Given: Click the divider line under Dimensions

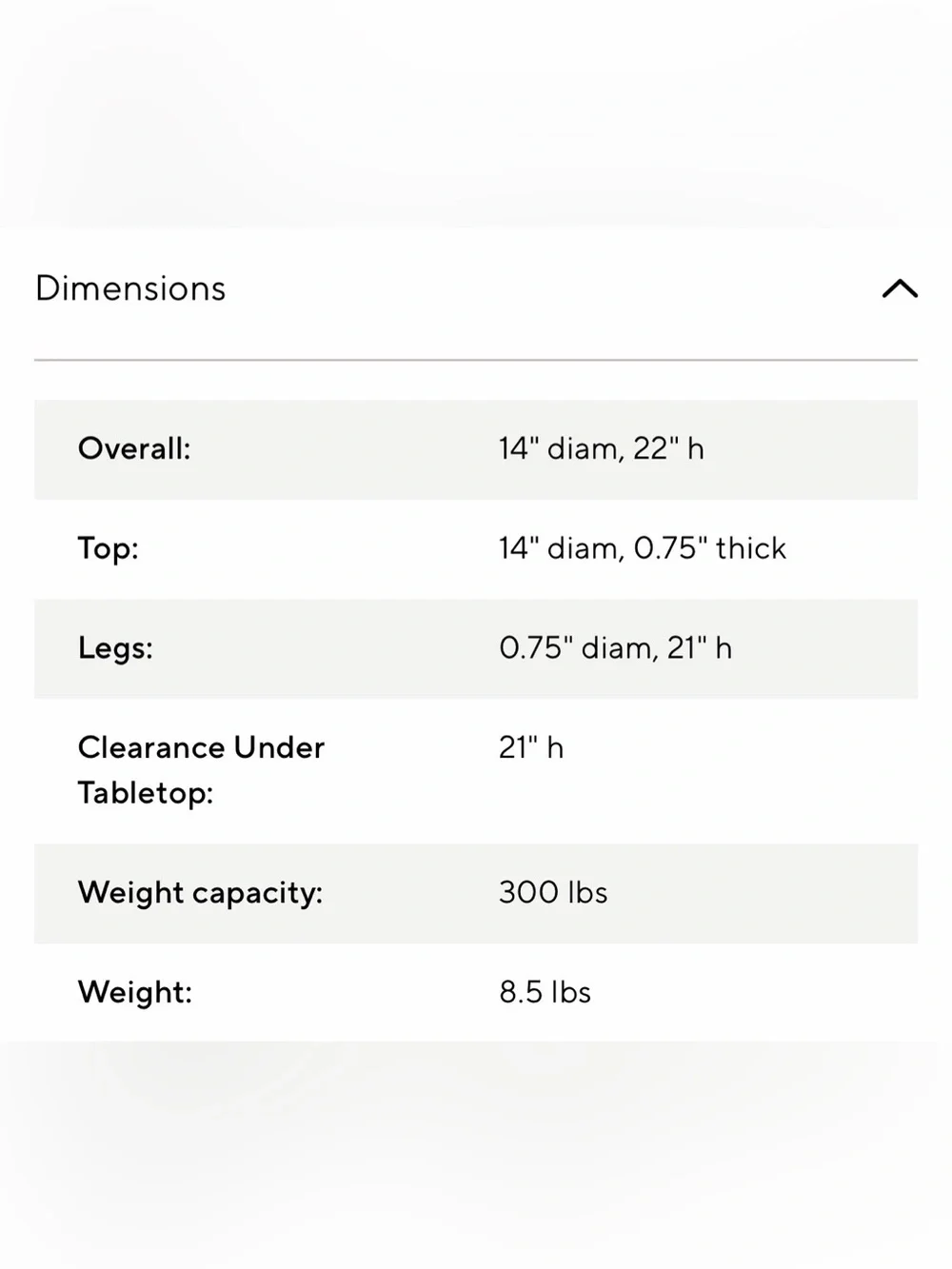Looking at the screenshot, I should [x=476, y=360].
